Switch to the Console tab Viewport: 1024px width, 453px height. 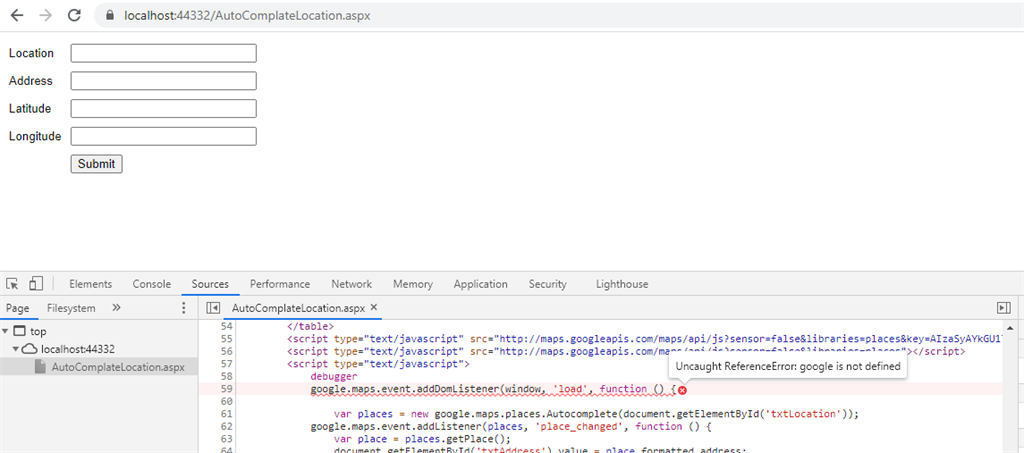(152, 284)
